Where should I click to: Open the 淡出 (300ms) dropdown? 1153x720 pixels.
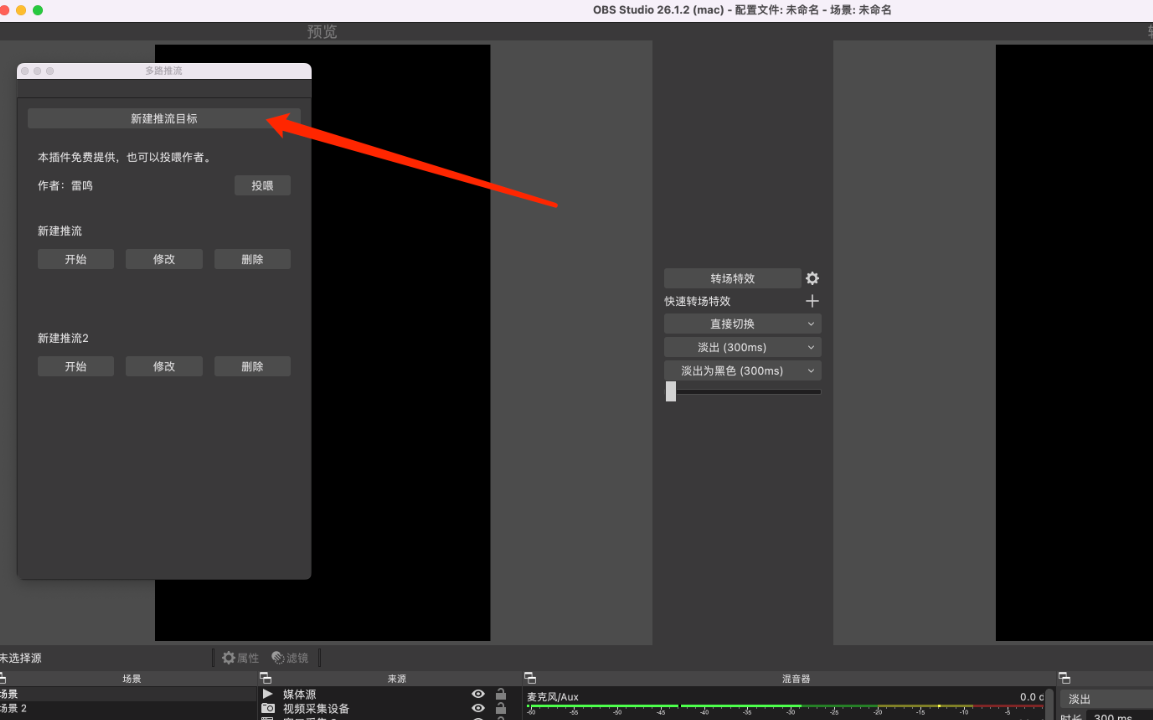pyautogui.click(x=742, y=347)
